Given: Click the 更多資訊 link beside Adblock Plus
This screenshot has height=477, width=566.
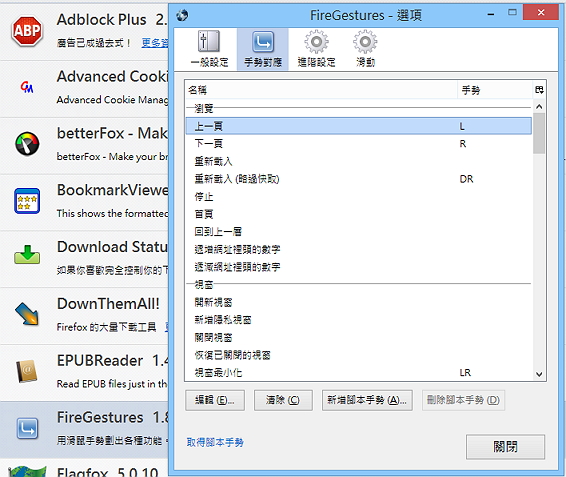Looking at the screenshot, I should (155, 43).
